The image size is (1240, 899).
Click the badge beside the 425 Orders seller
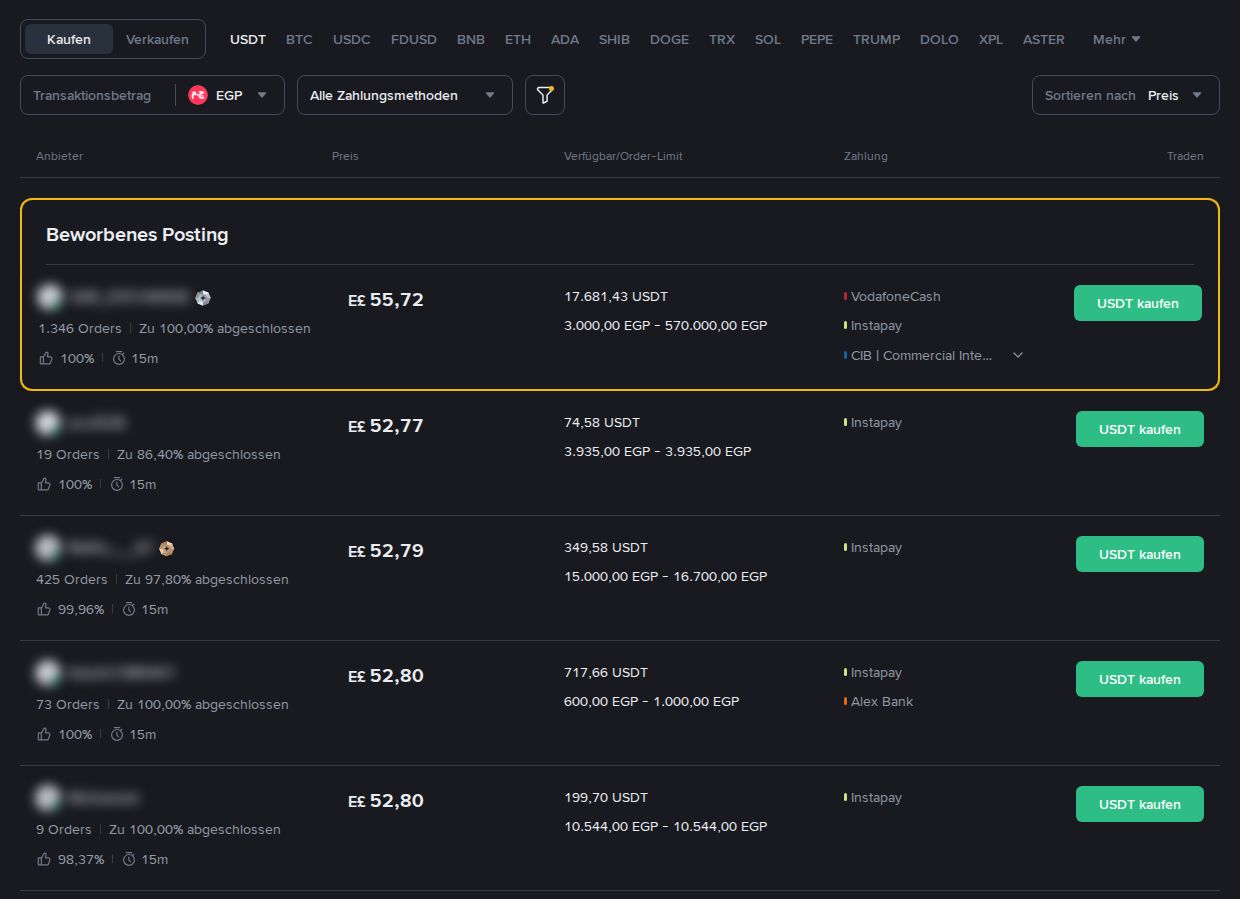(x=167, y=548)
